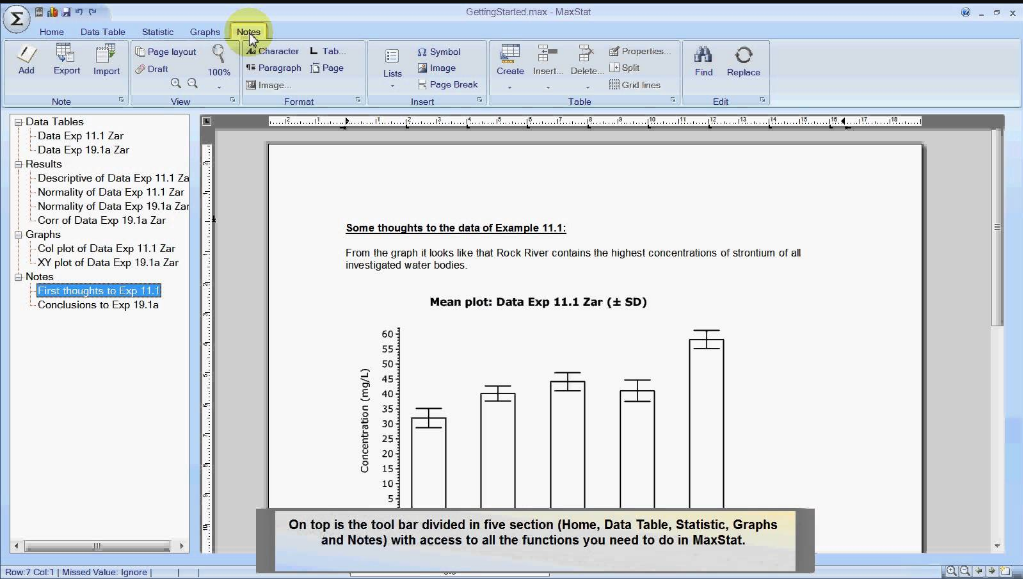
Task: Switch to the Statistic tab
Action: pyautogui.click(x=158, y=31)
